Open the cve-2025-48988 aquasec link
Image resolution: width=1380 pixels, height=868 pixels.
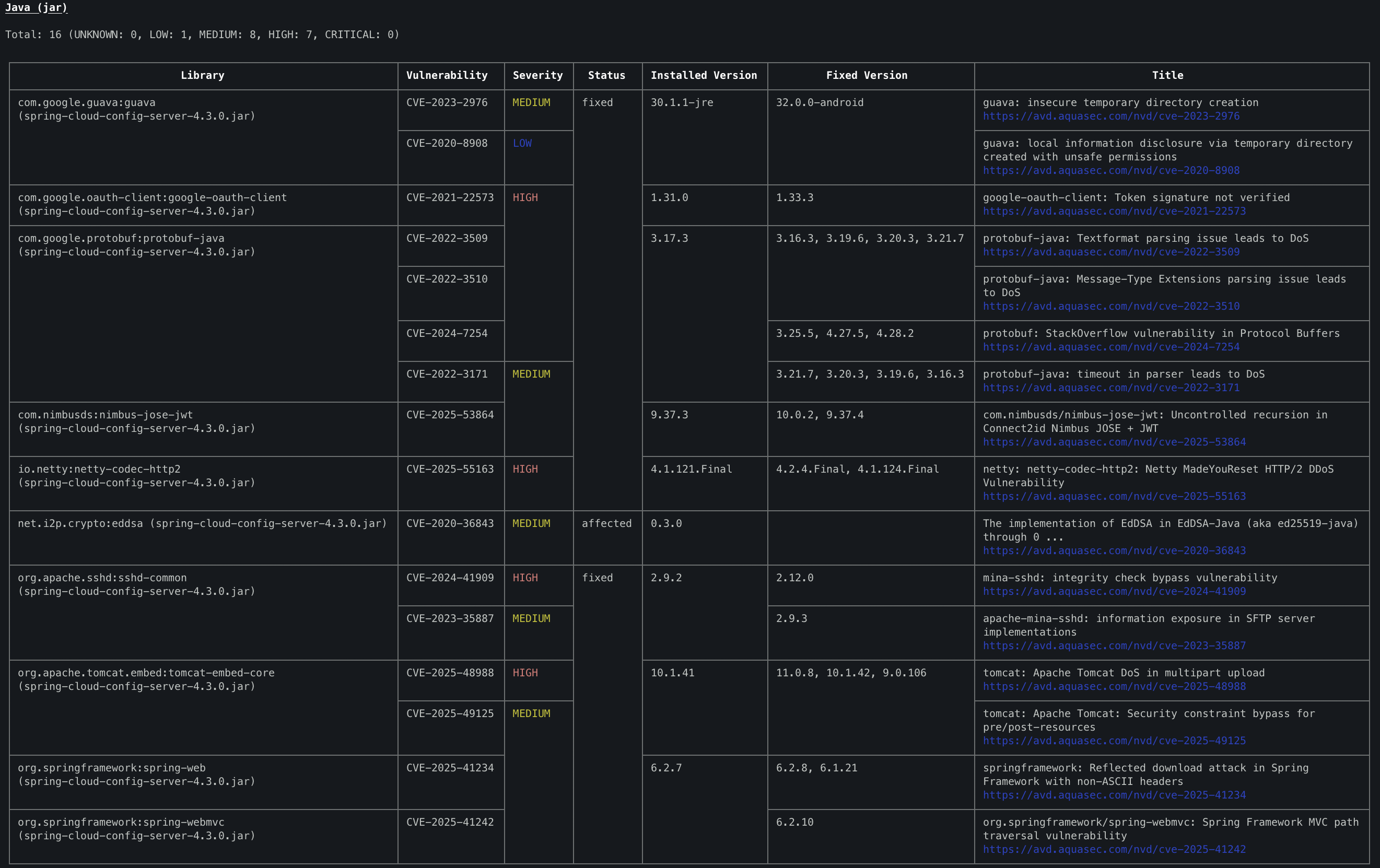pos(1114,686)
